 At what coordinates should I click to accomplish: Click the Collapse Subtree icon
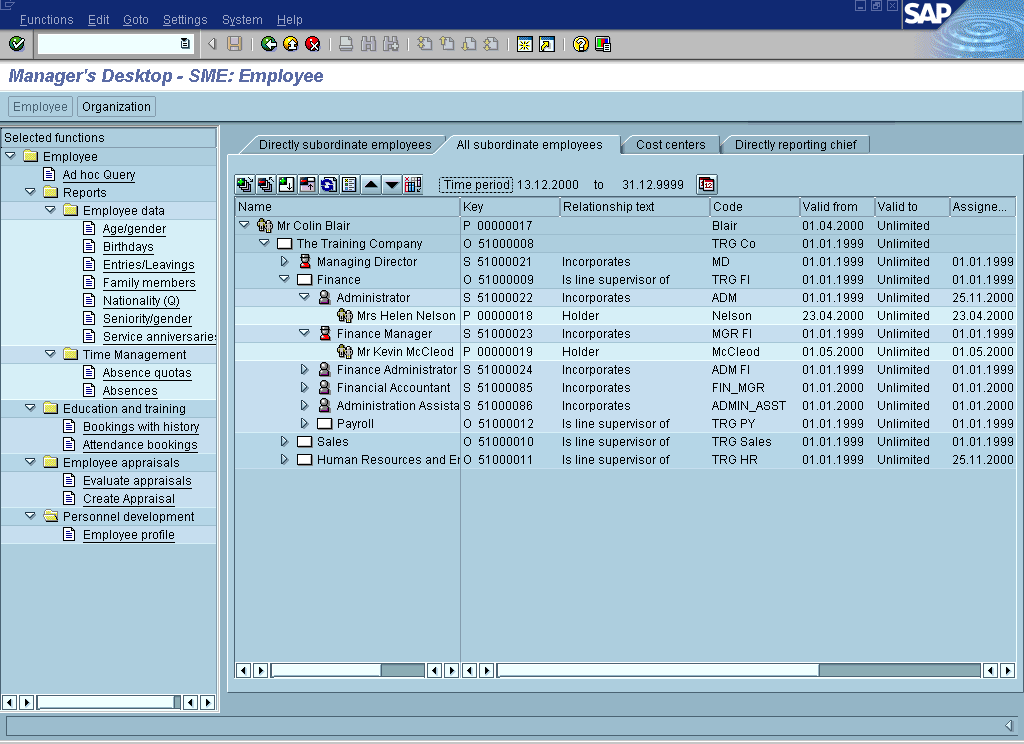[x=308, y=185]
